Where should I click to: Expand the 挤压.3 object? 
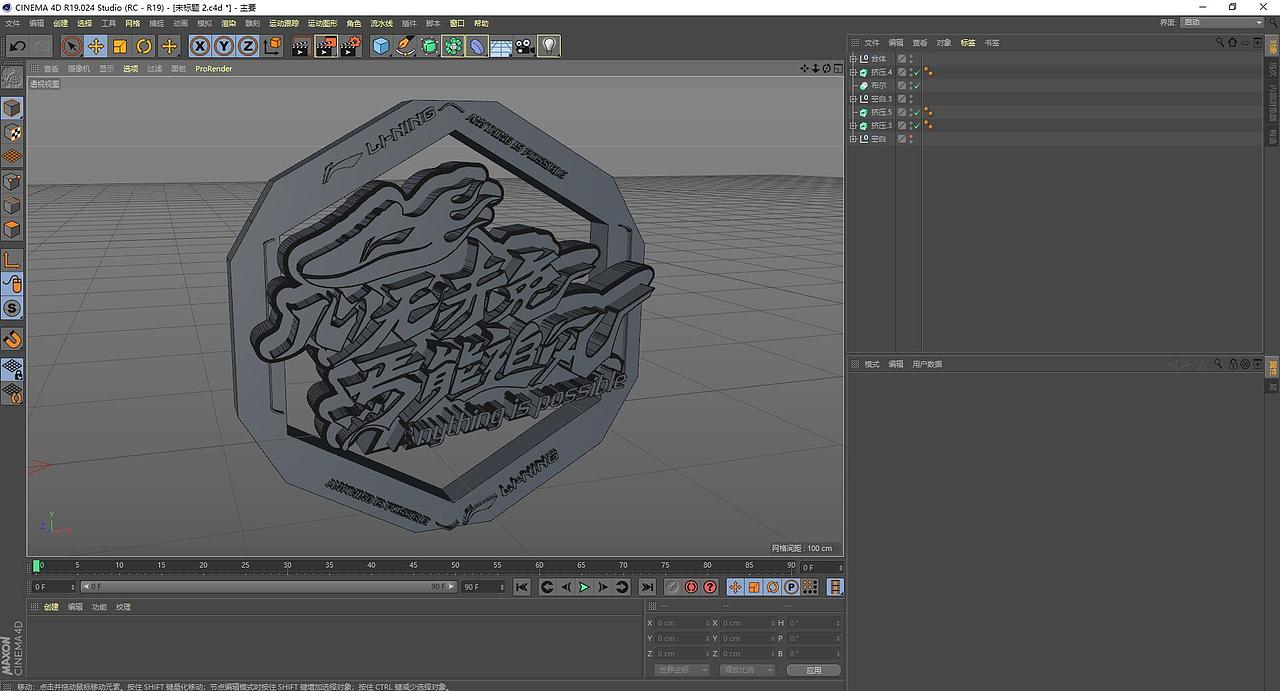[x=853, y=126]
